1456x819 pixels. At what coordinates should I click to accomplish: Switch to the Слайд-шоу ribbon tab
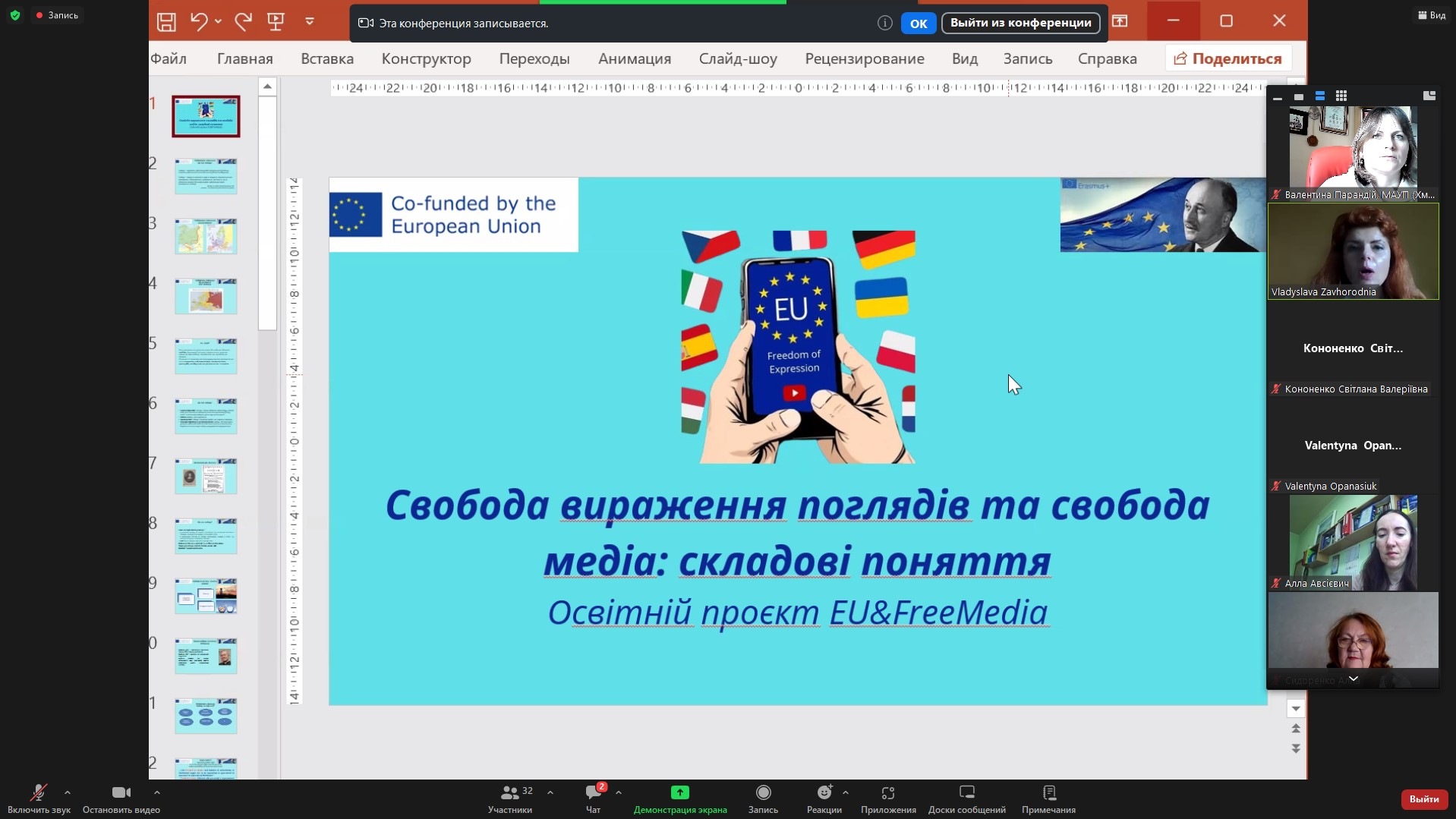737,58
